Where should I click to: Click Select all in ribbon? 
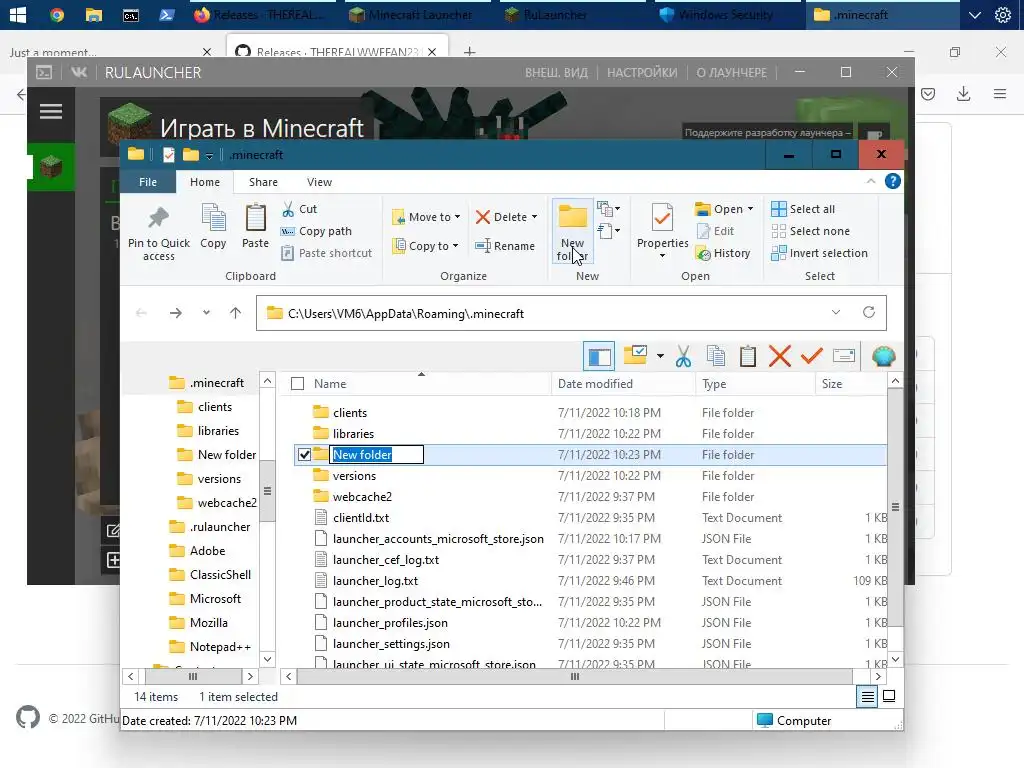coord(803,209)
